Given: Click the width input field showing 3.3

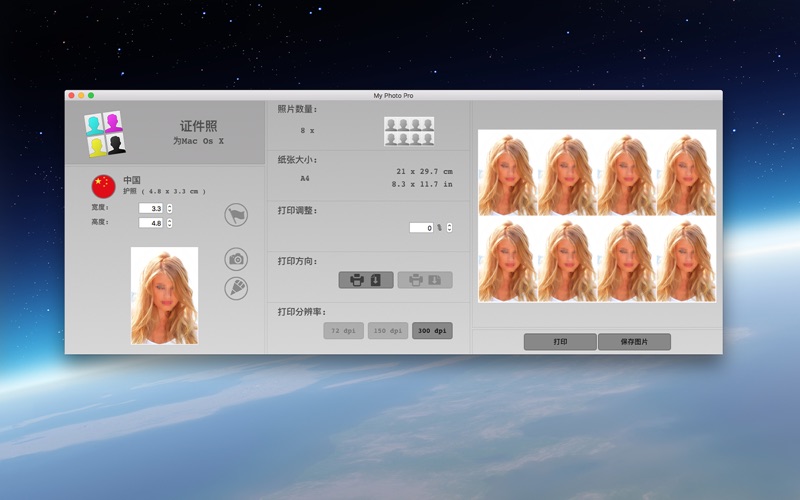Looking at the screenshot, I should click(x=151, y=208).
